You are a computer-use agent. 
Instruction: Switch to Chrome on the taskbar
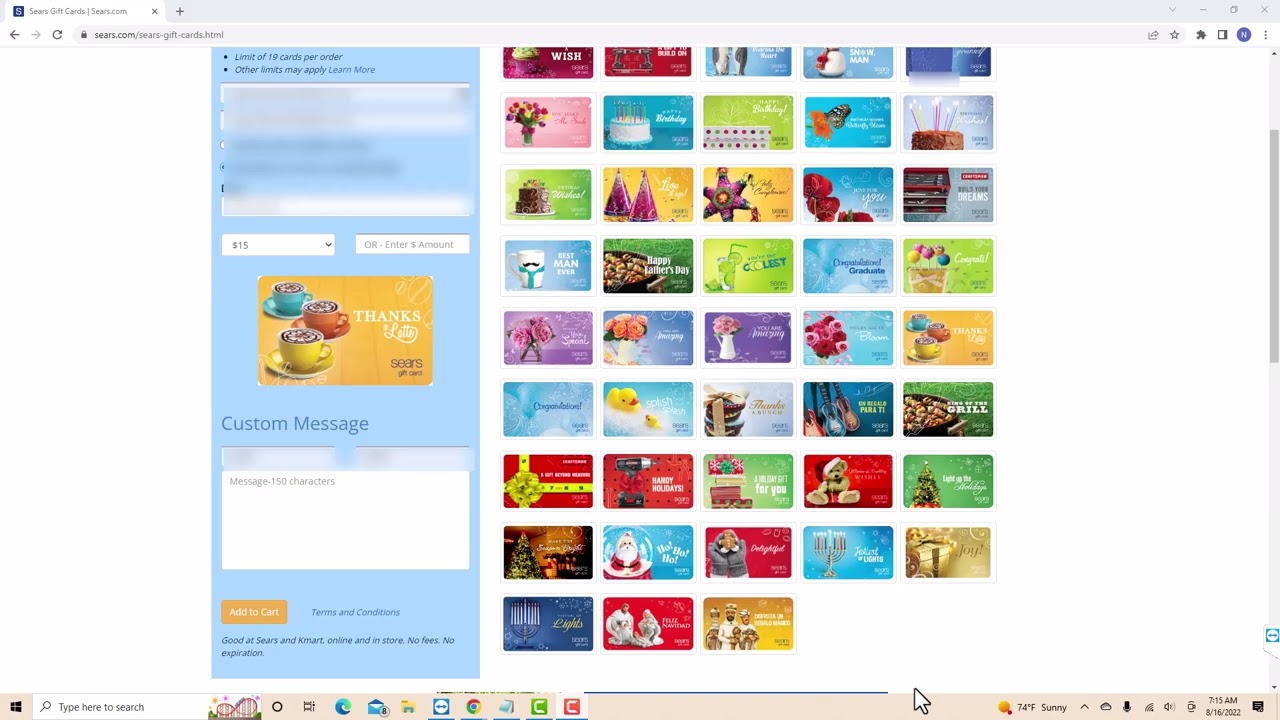pos(474,707)
